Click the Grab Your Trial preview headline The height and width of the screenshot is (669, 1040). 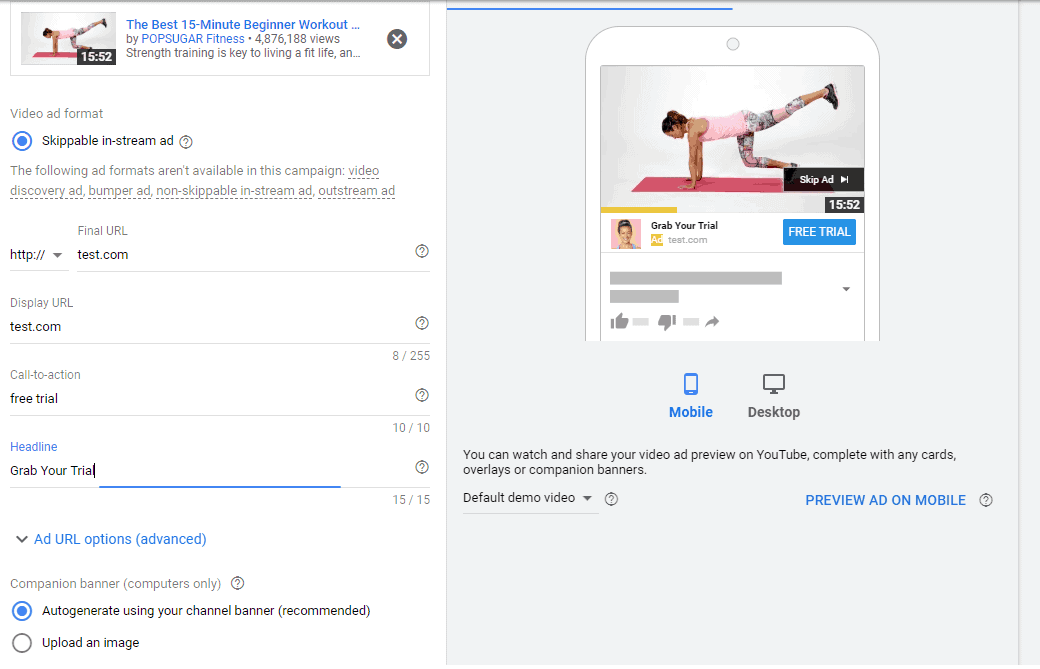click(x=684, y=225)
